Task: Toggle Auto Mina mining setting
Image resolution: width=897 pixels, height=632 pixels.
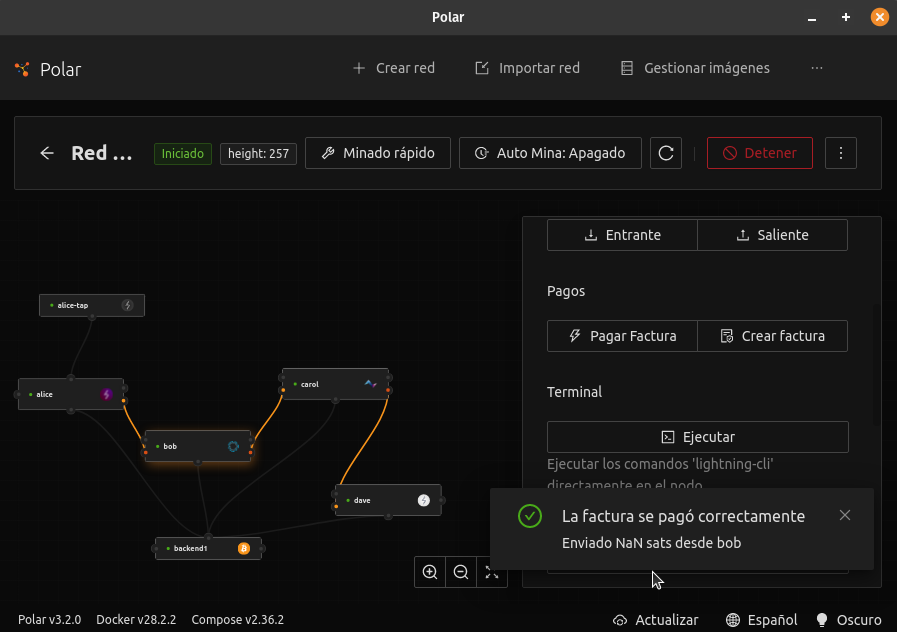Action: (551, 153)
